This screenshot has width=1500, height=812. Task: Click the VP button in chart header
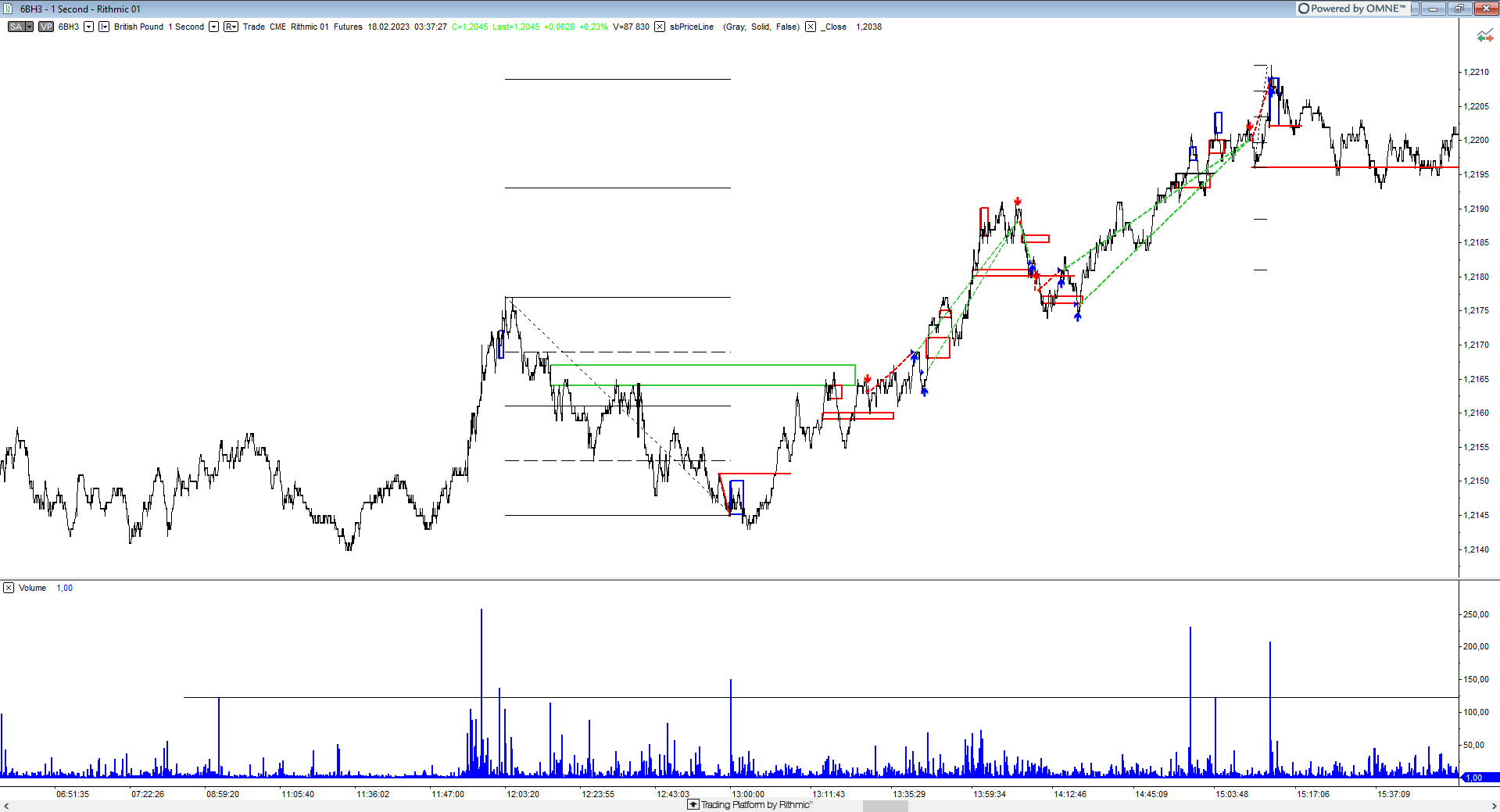point(46,27)
